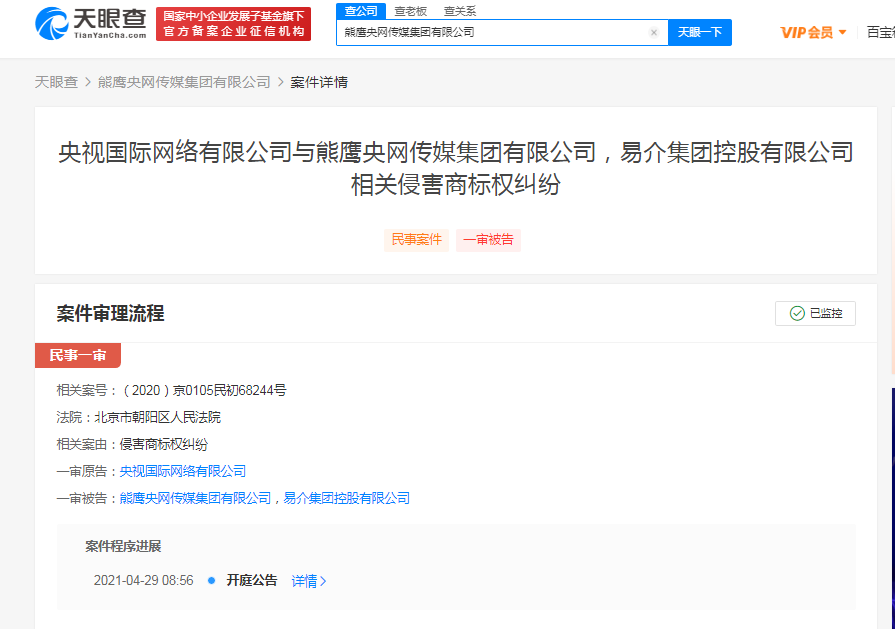Select the 查公司 tab
895x629 pixels.
(x=361, y=11)
